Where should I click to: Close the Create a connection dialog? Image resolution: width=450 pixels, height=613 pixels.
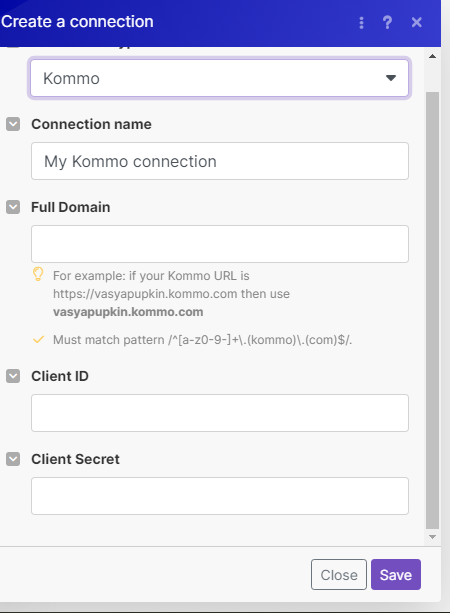417,22
